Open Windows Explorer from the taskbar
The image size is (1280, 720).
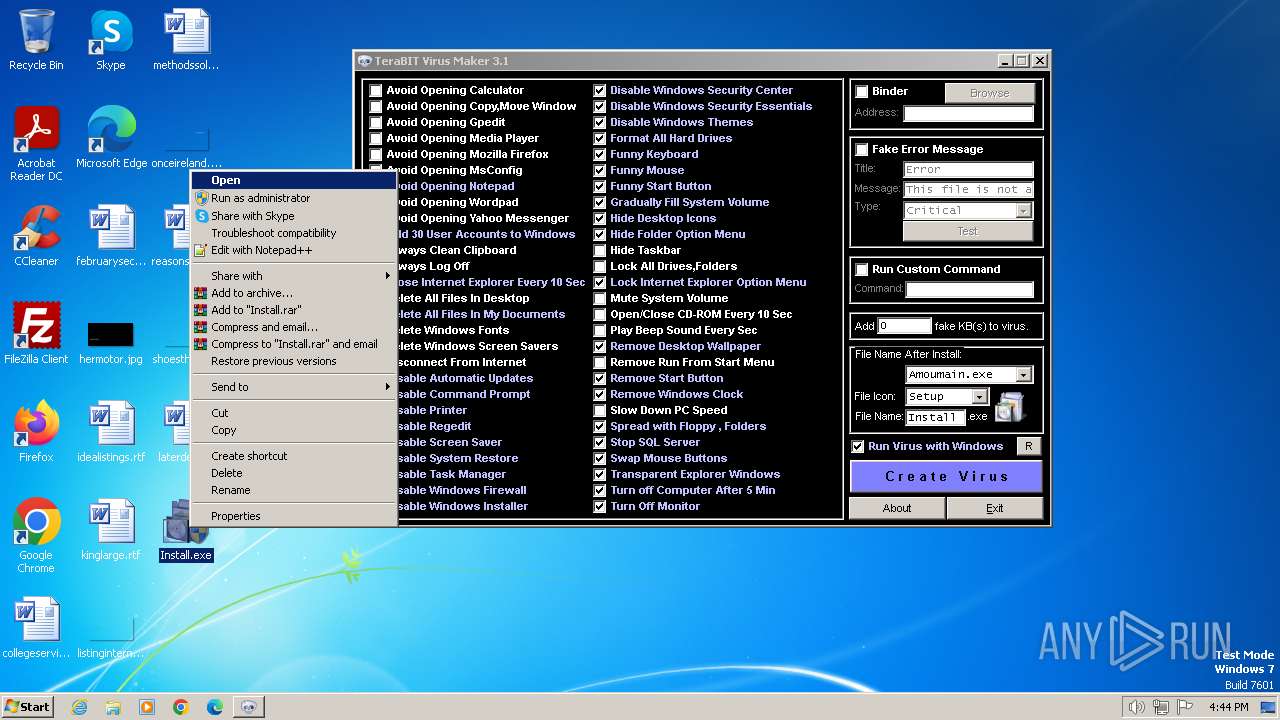(x=113, y=707)
